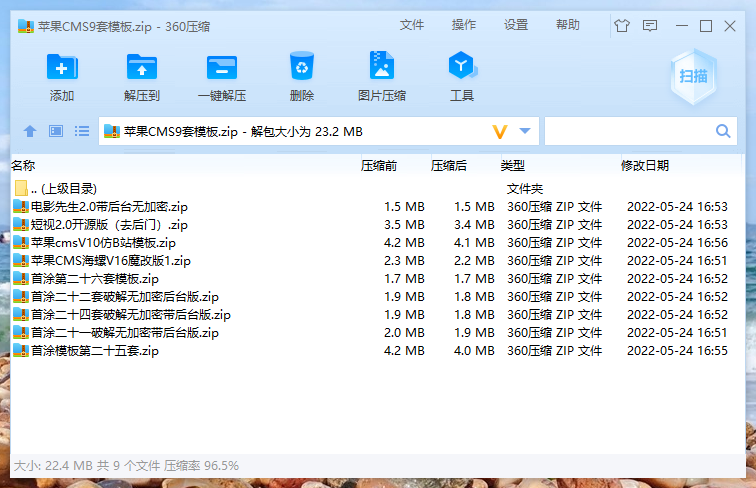This screenshot has width=756, height=488.
Task: Open the feedback message icon
Action: click(650, 26)
